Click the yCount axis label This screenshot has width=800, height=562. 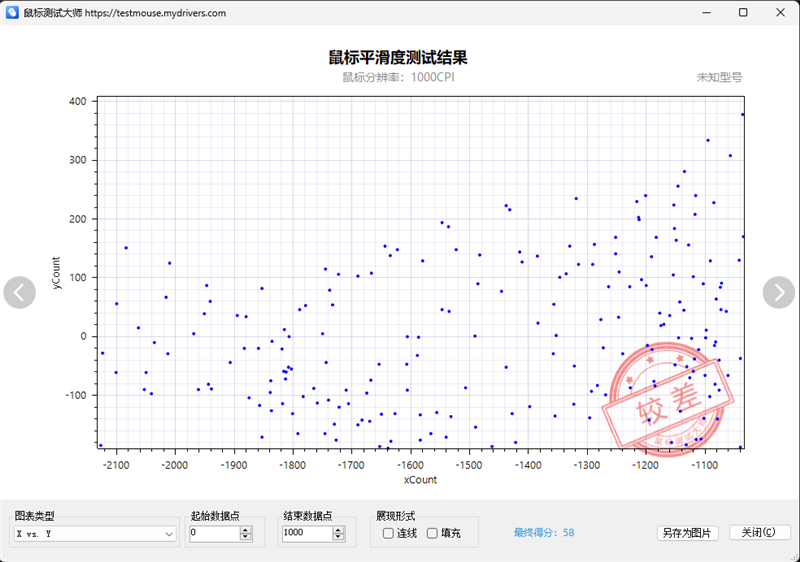56,273
